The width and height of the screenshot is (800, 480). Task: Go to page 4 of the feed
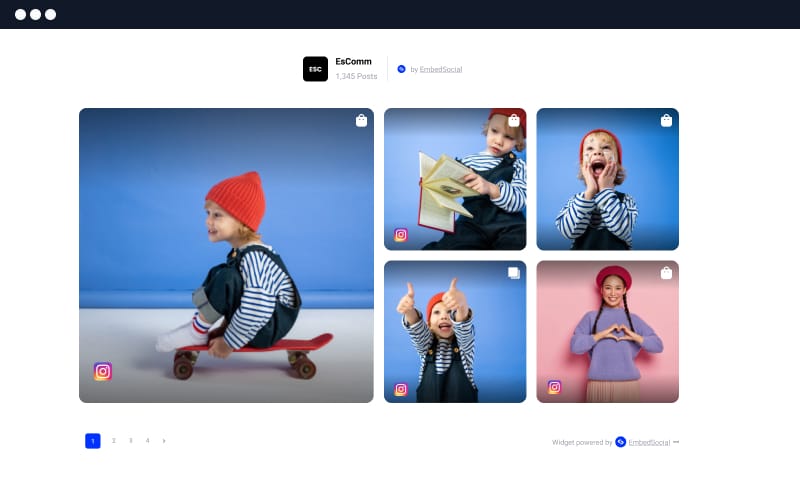[147, 441]
